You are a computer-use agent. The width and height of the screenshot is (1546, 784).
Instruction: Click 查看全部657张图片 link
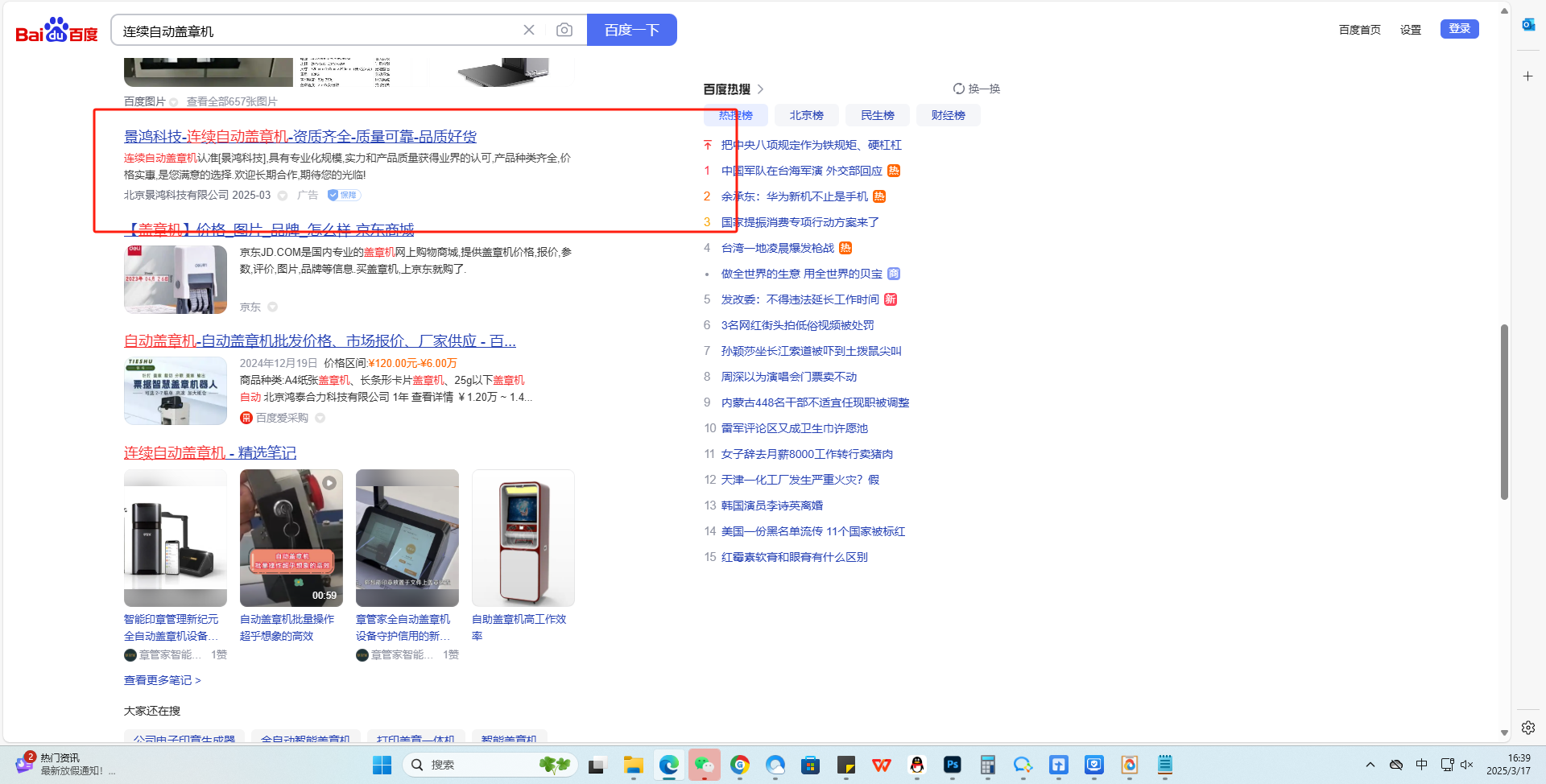point(232,101)
